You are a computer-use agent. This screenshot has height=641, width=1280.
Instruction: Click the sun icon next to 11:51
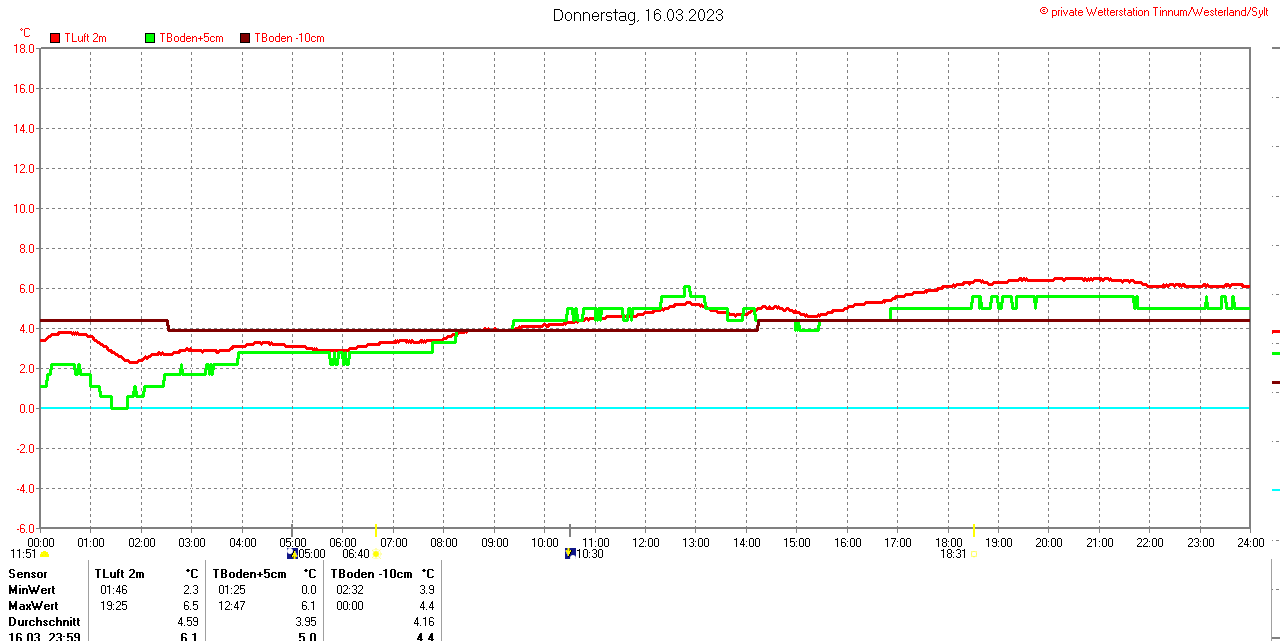44,554
